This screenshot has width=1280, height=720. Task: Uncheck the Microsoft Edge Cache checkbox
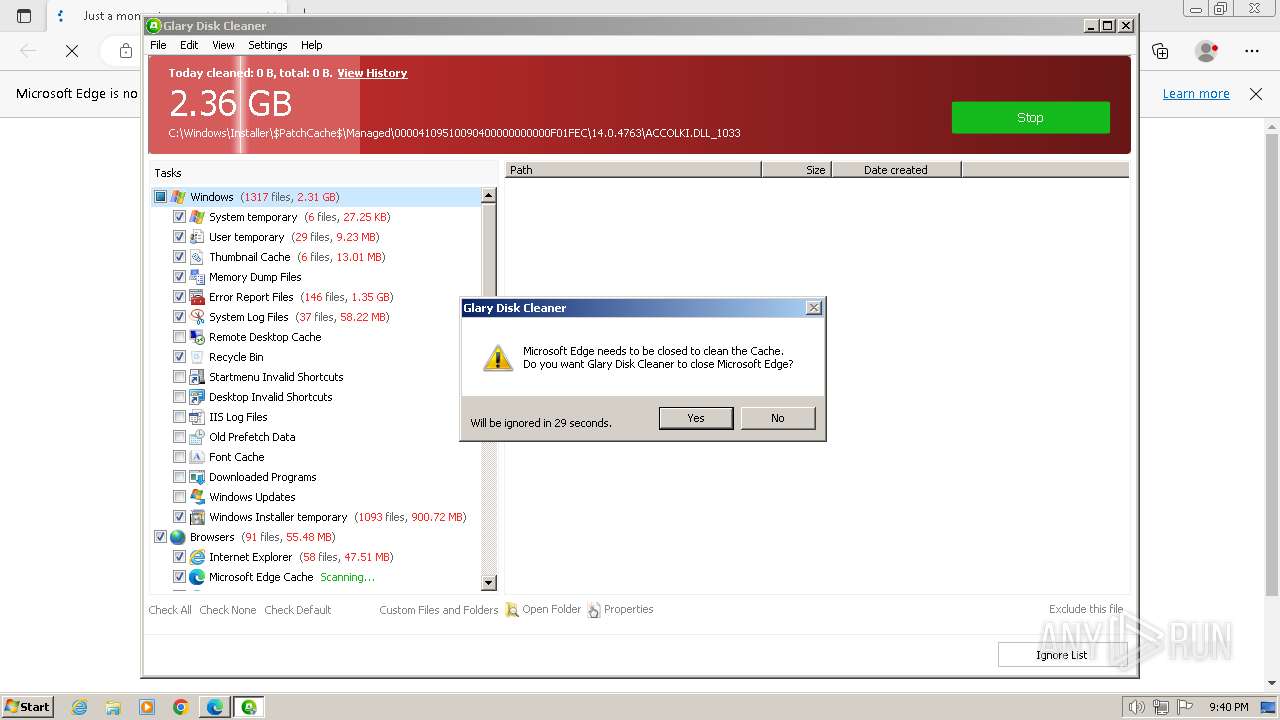coord(179,577)
